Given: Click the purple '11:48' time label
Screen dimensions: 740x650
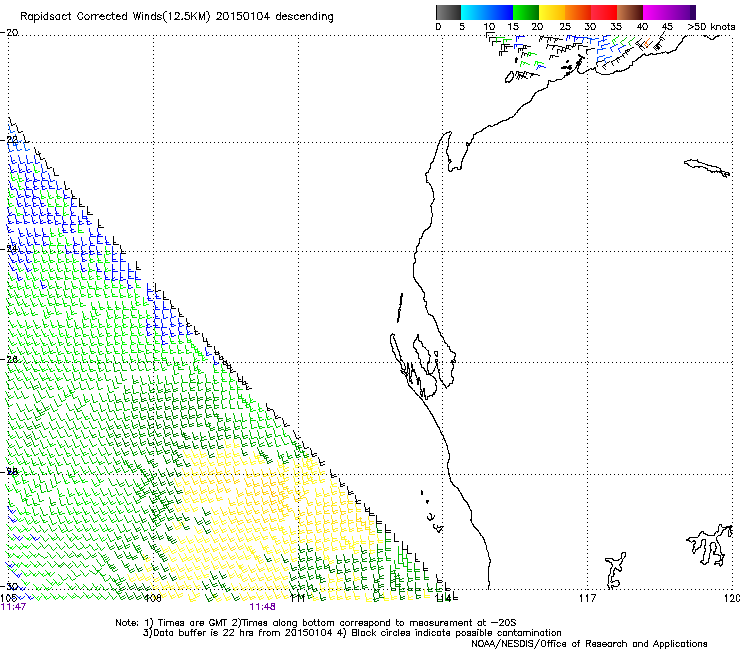Looking at the screenshot, I should click(x=262, y=607).
